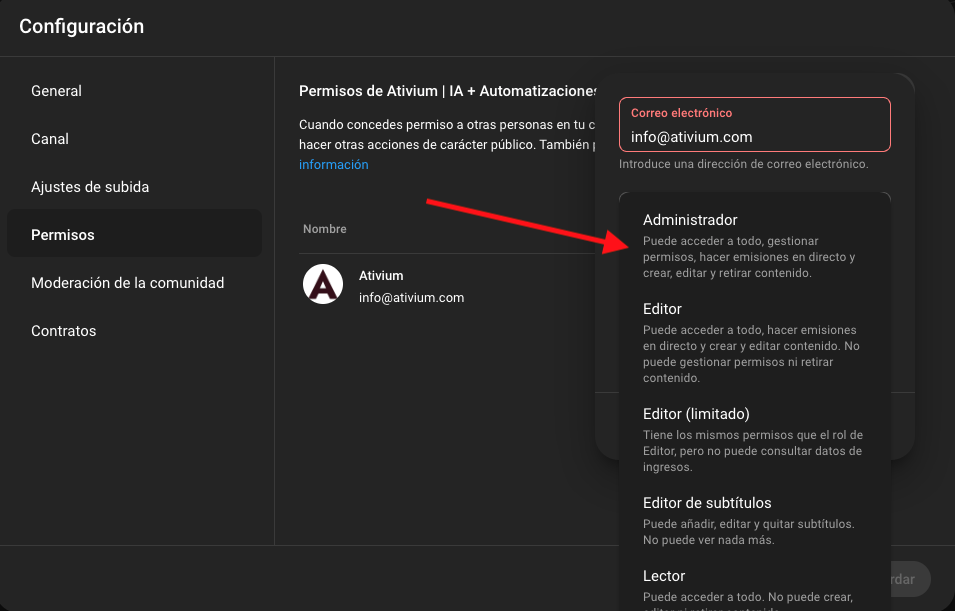The height and width of the screenshot is (611, 955).
Task: Open the blue información link
Action: 333,164
